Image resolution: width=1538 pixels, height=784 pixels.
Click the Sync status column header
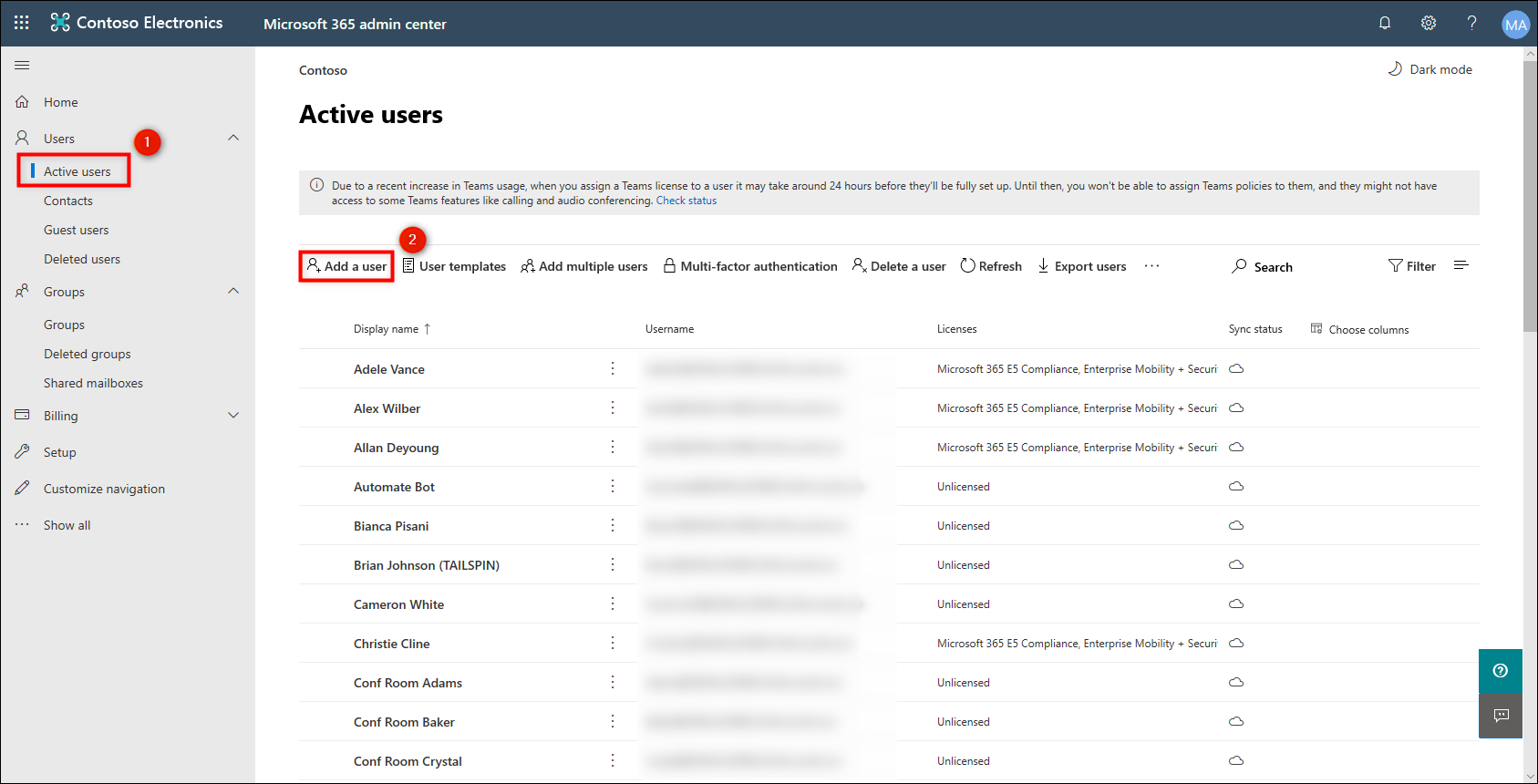click(1255, 329)
